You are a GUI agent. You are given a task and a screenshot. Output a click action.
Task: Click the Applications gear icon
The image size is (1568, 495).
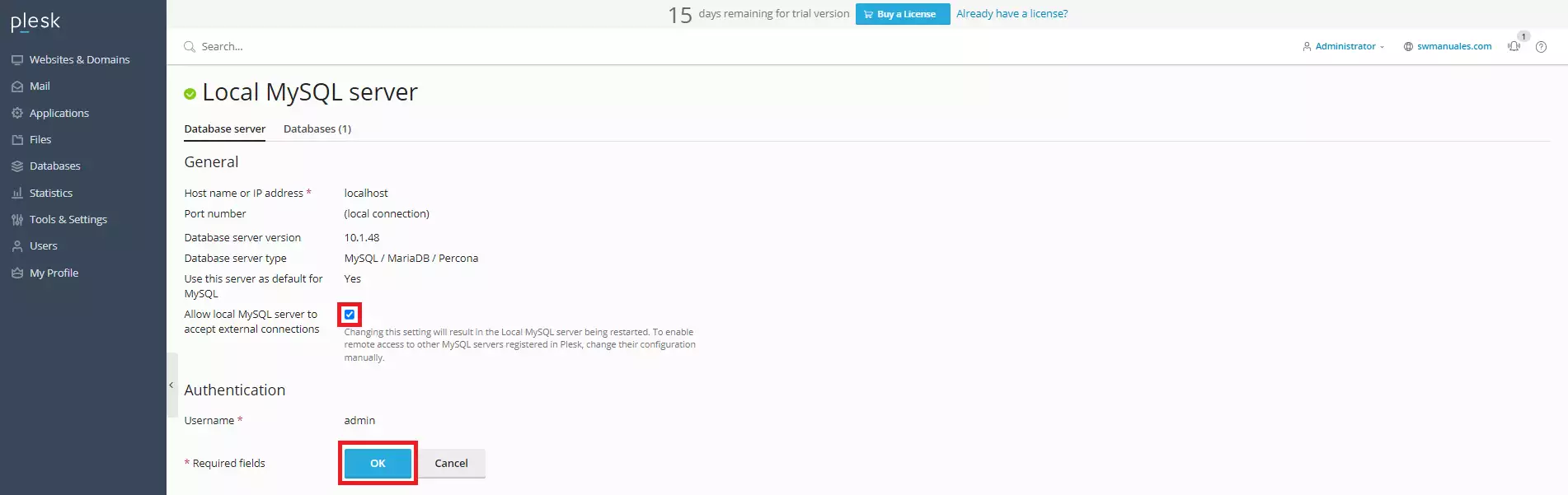[17, 113]
